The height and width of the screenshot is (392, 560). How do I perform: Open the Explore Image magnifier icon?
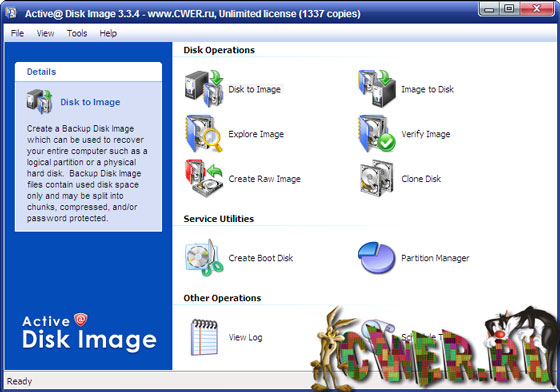click(x=204, y=134)
